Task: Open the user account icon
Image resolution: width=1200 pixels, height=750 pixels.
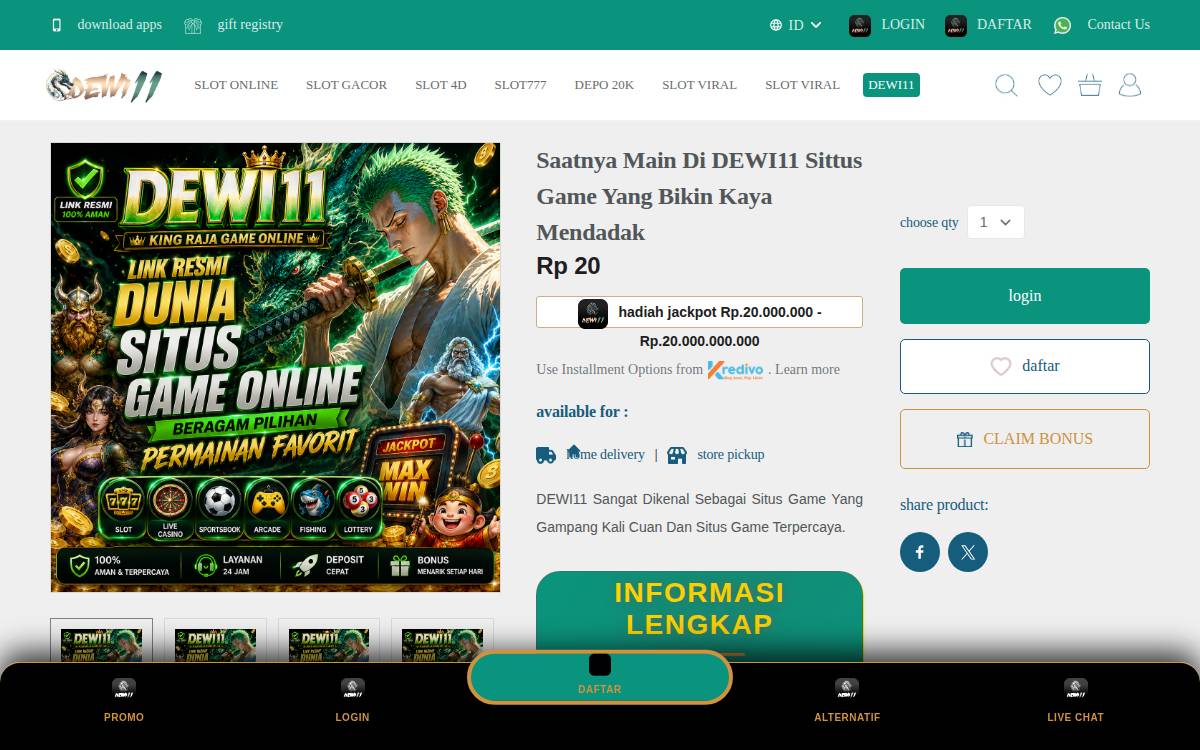Action: pyautogui.click(x=1130, y=86)
